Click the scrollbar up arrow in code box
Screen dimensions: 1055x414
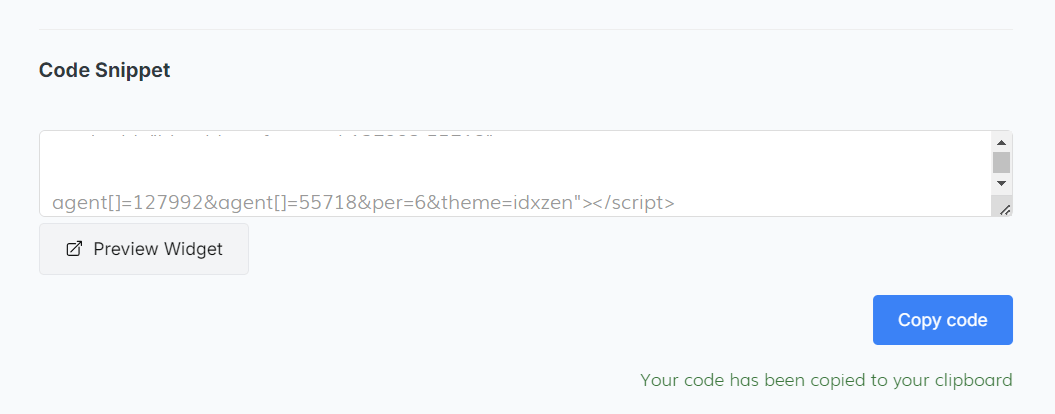pyautogui.click(x=1001, y=142)
